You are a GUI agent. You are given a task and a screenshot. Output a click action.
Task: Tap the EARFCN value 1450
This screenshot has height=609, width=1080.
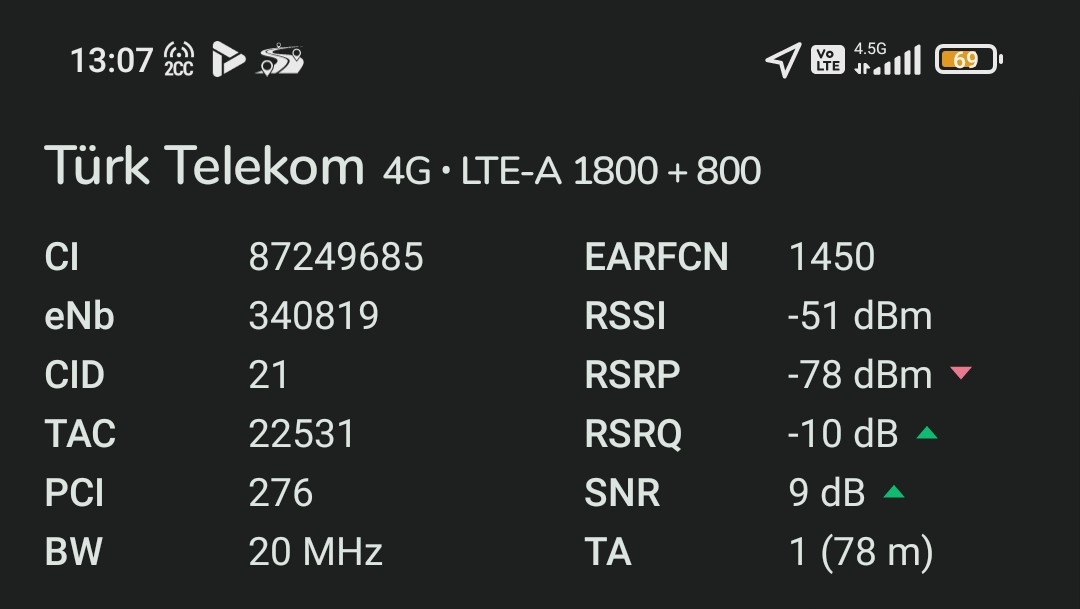[x=831, y=257]
